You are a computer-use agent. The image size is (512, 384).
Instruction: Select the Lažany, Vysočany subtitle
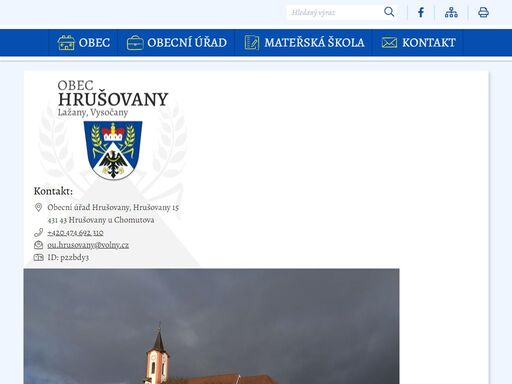(93, 112)
